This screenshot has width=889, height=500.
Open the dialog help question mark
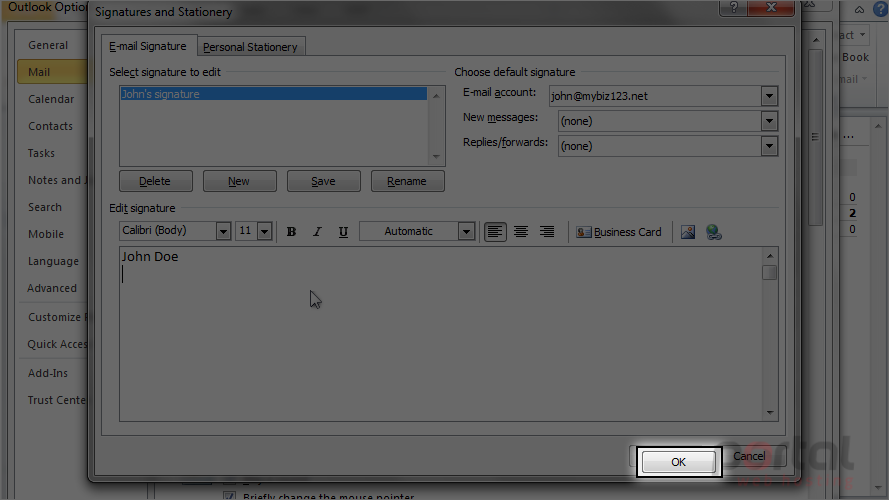click(734, 7)
